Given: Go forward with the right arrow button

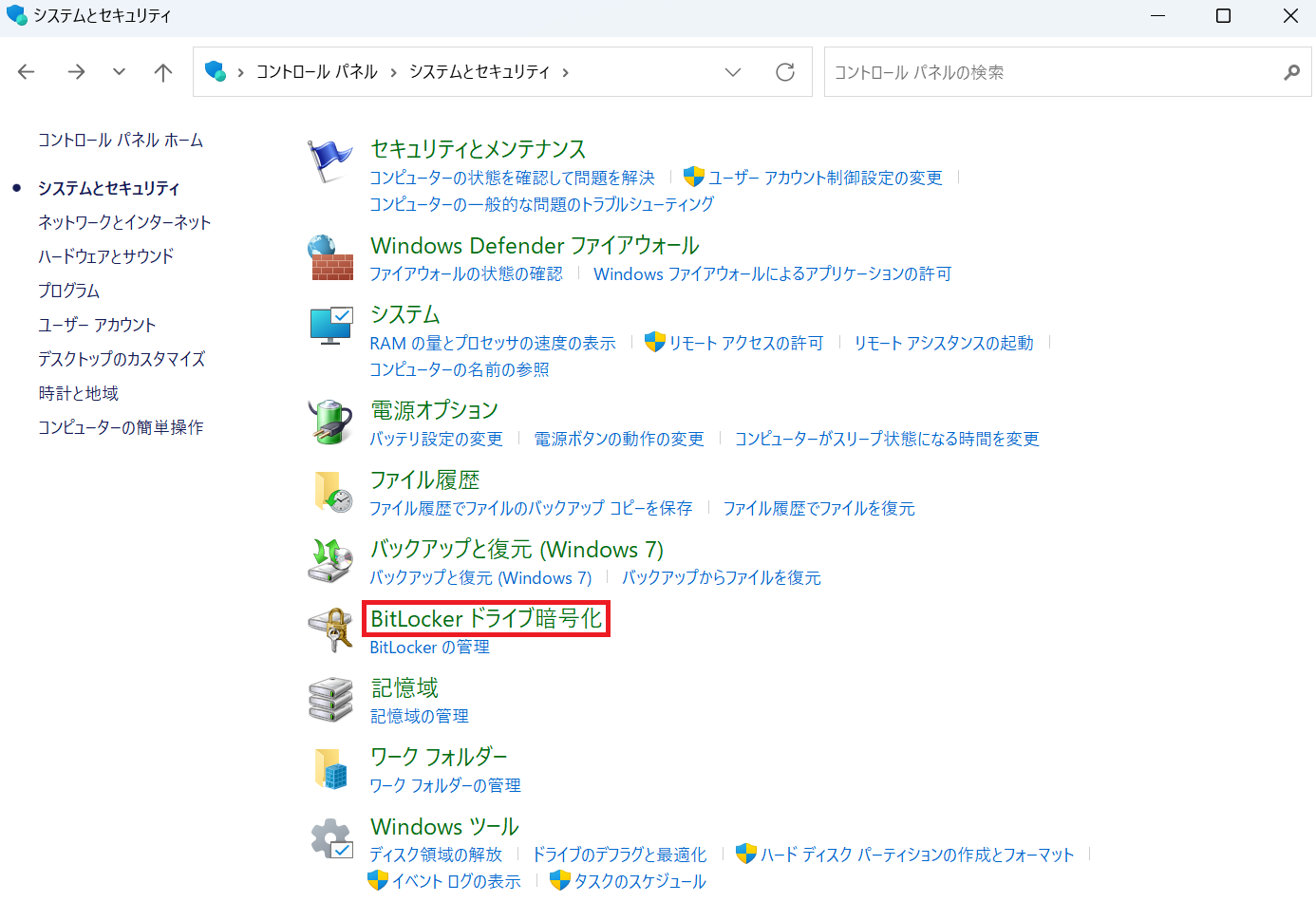Looking at the screenshot, I should point(76,72).
